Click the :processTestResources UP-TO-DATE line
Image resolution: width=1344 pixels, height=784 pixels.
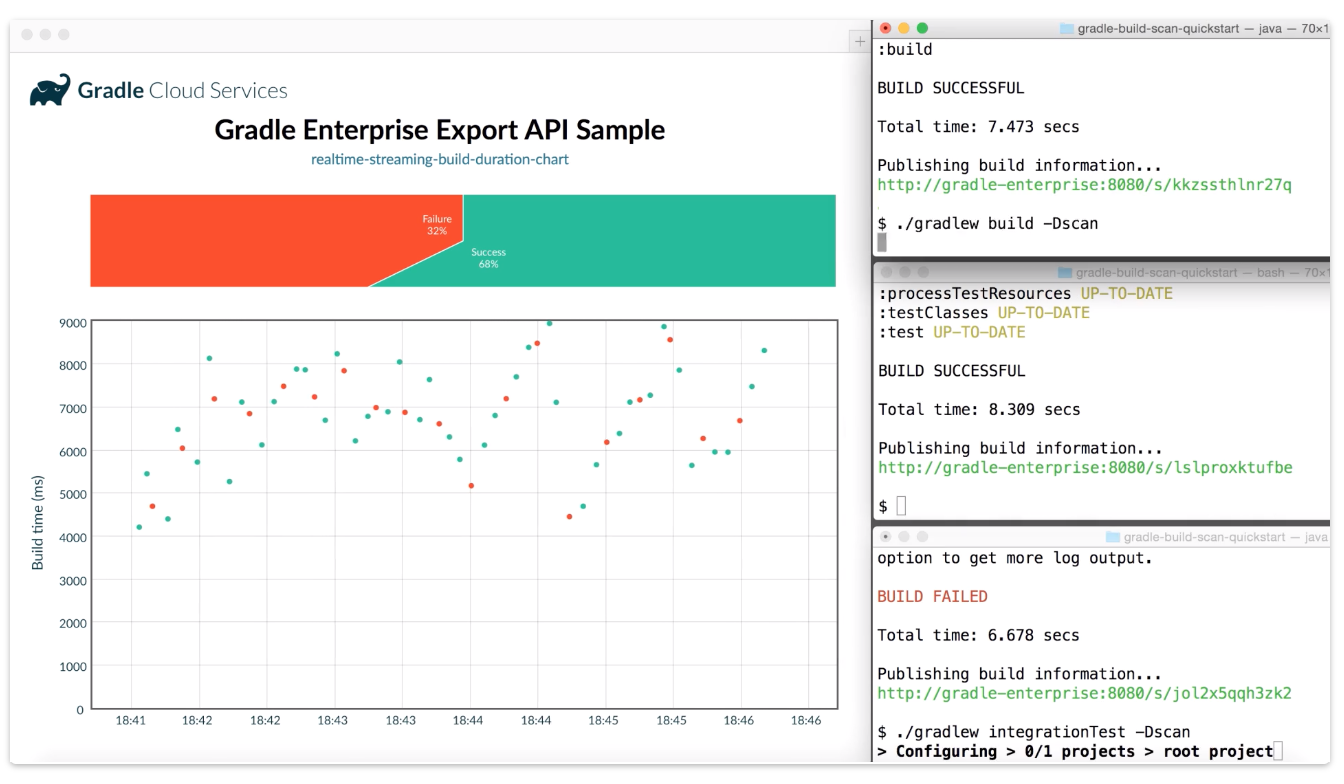coord(1025,294)
